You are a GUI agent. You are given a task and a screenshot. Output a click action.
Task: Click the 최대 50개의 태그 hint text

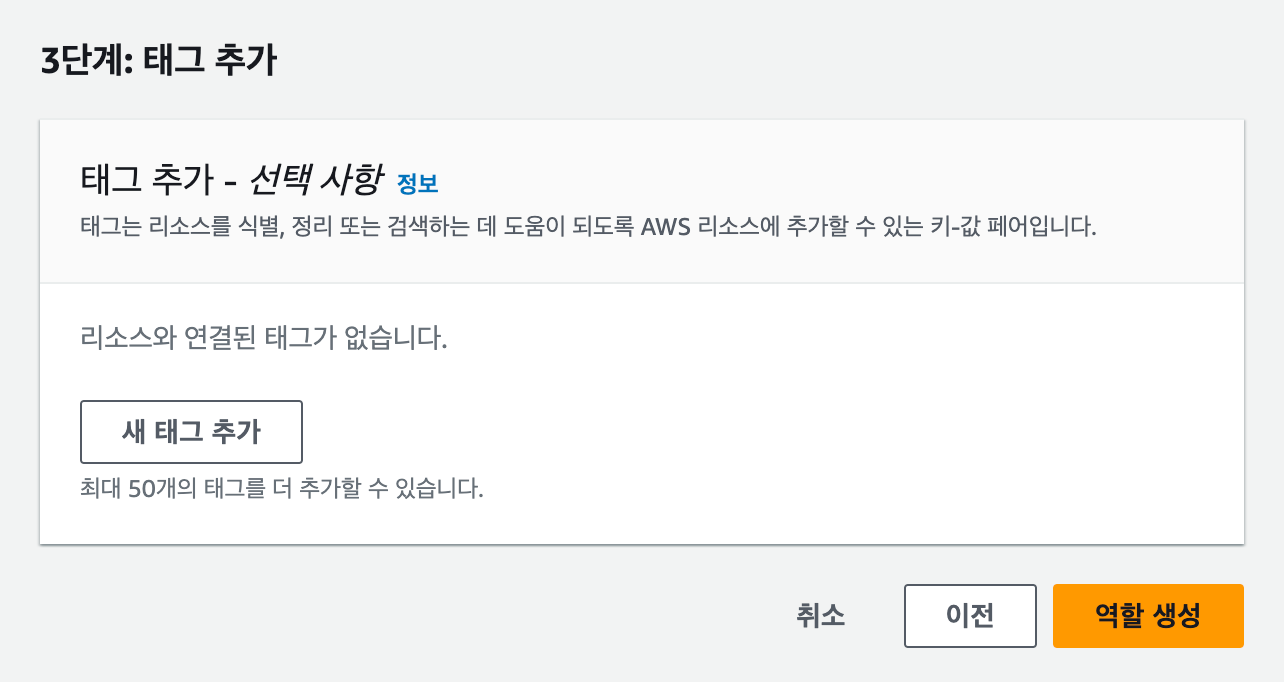(282, 491)
